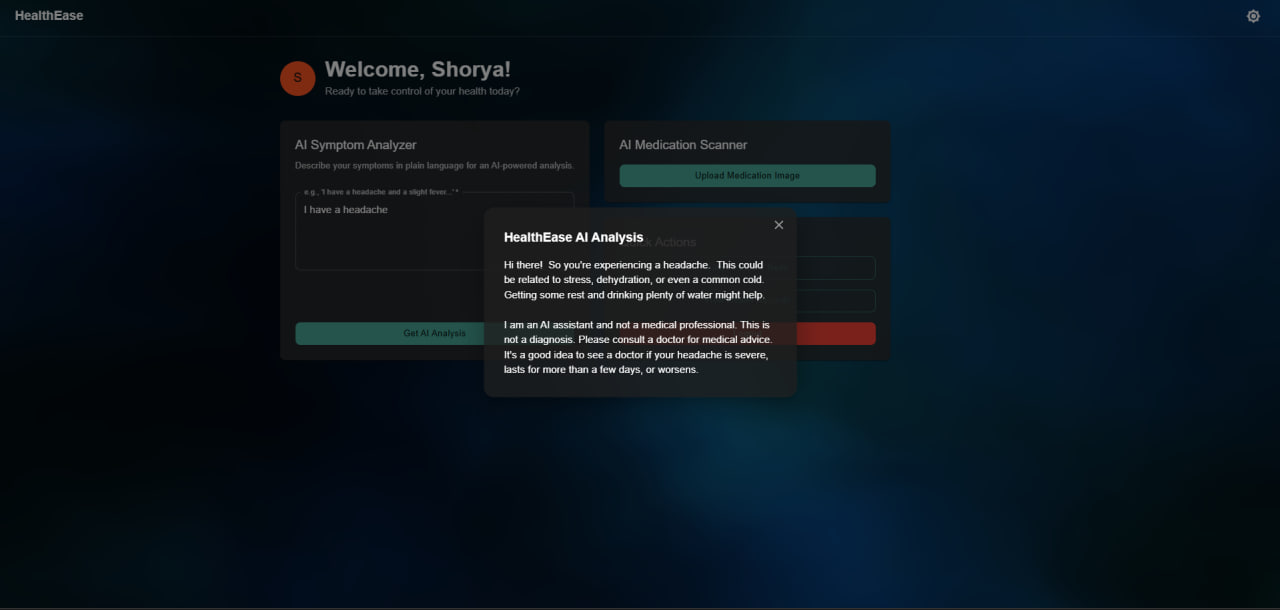Click the Upload Medication Image button
The height and width of the screenshot is (610, 1280).
click(747, 176)
